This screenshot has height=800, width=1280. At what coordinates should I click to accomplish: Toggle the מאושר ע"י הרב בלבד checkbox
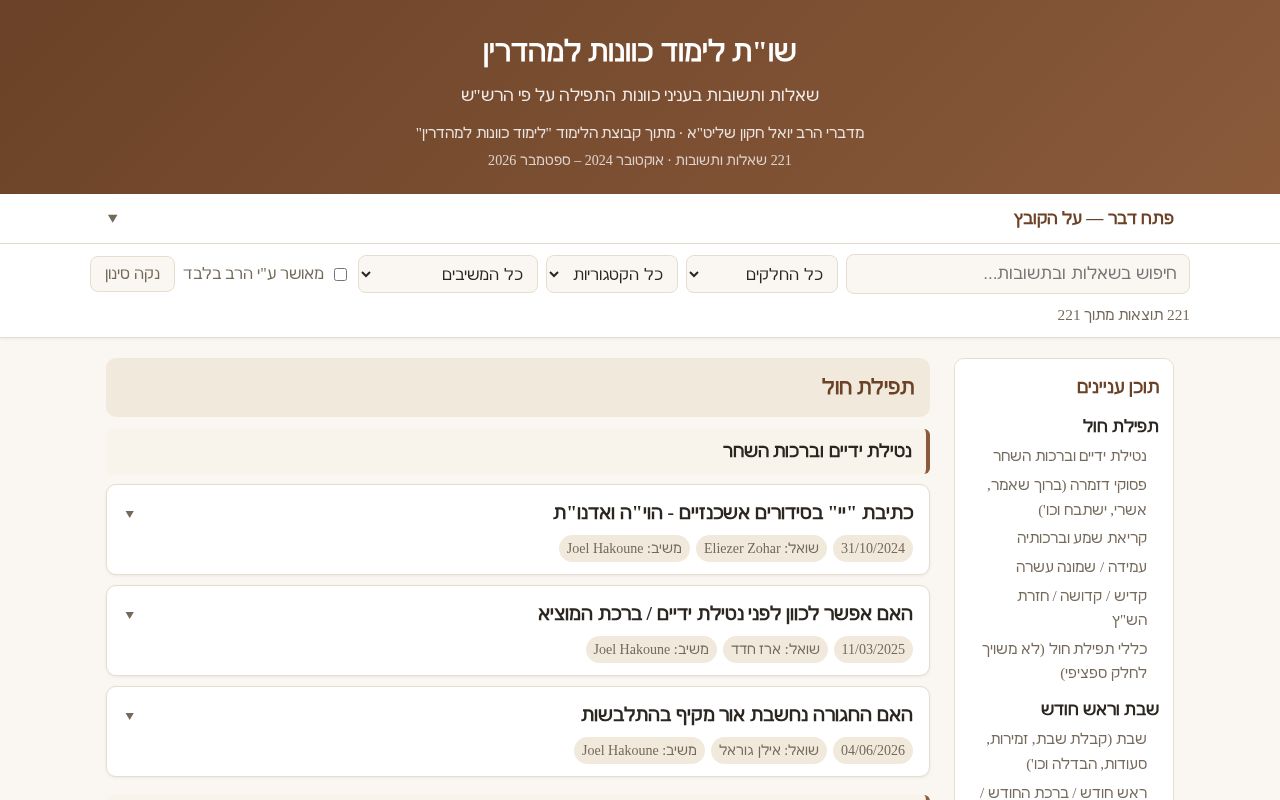tap(340, 274)
